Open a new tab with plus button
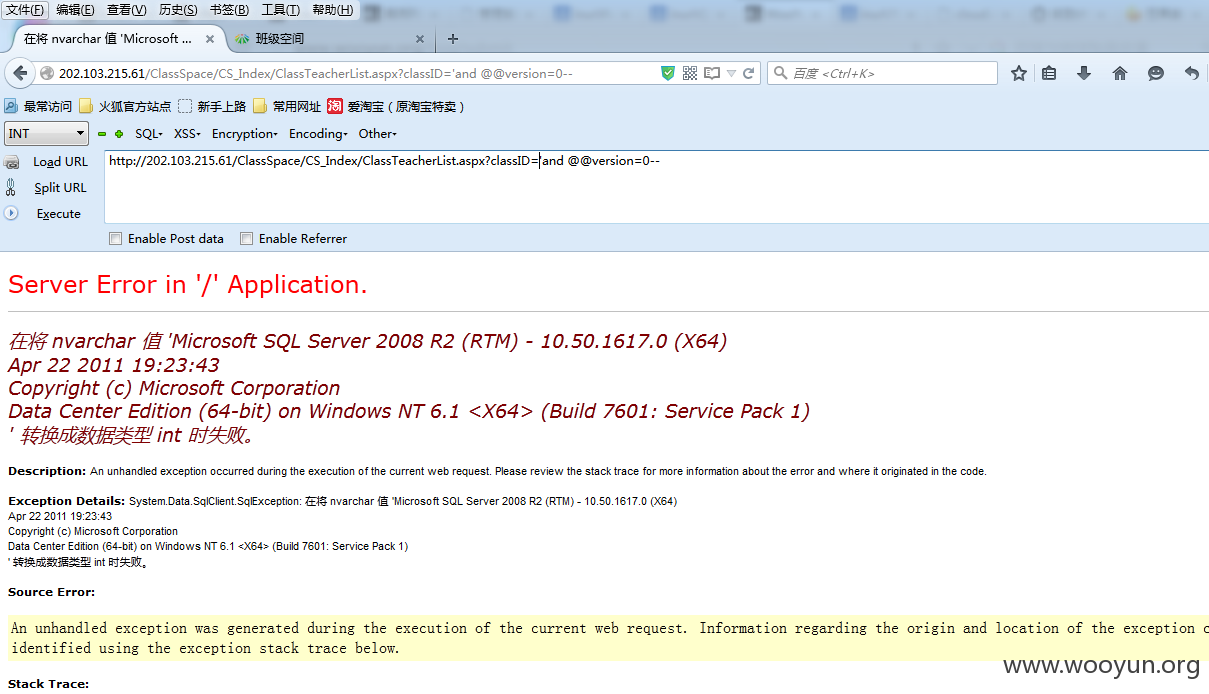This screenshot has height=694, width=1209. 453,39
